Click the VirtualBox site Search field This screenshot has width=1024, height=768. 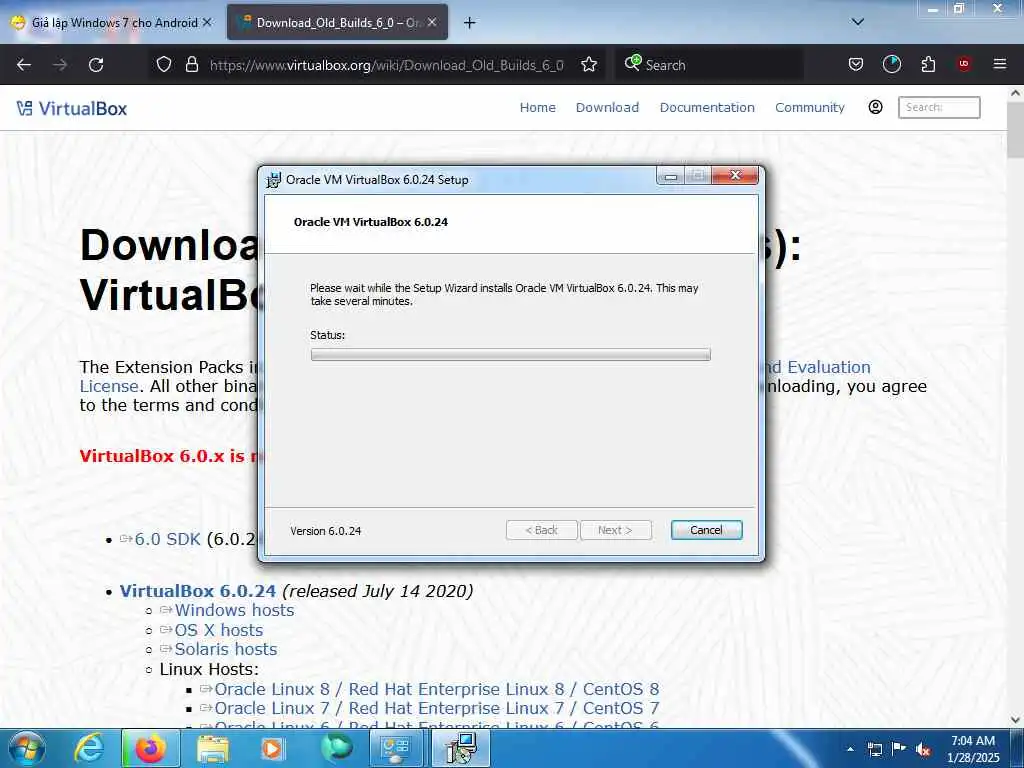[x=939, y=107]
